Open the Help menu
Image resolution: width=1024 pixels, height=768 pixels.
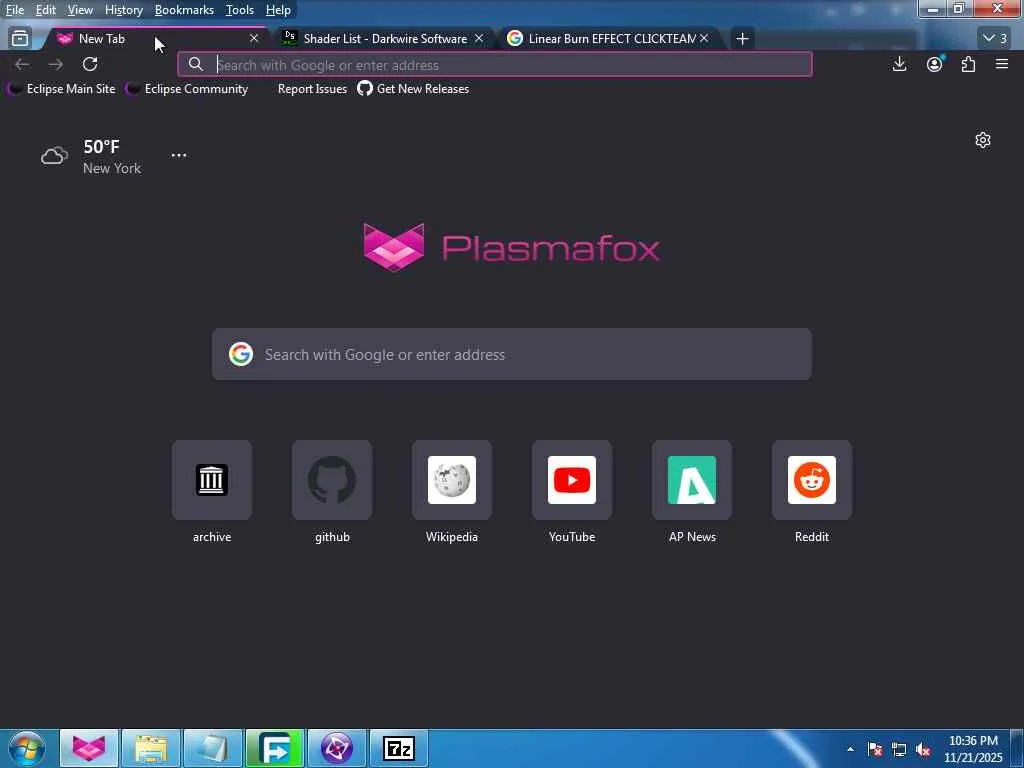278,10
